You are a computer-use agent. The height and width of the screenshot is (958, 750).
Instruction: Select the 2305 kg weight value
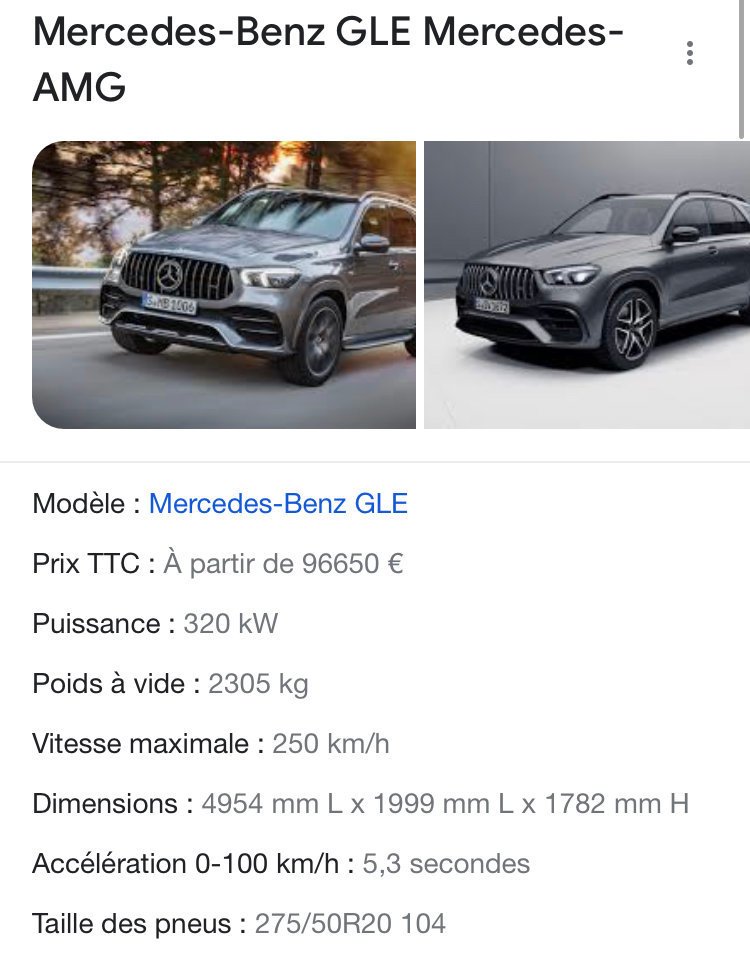[258, 684]
